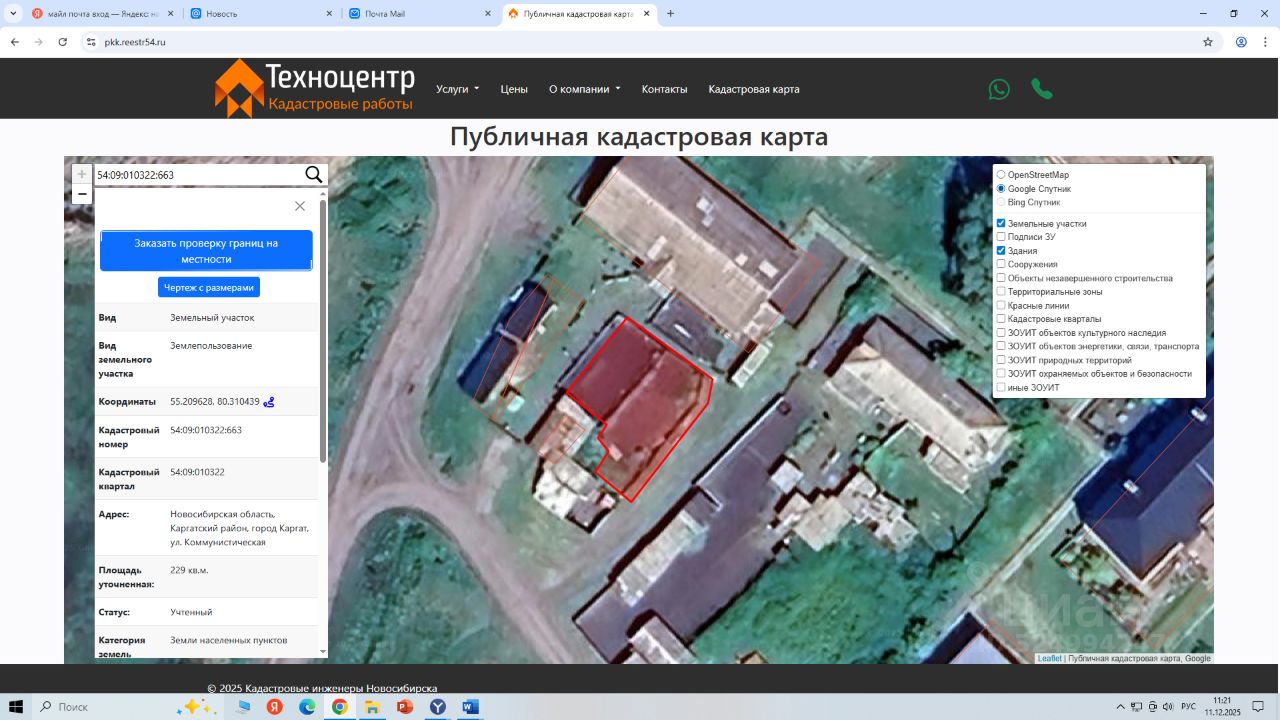Click the browser address bar
The image size is (1280, 720).
pyautogui.click(x=640, y=42)
